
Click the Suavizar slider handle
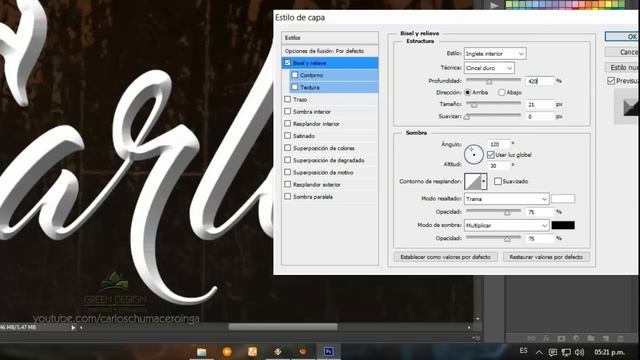(467, 117)
